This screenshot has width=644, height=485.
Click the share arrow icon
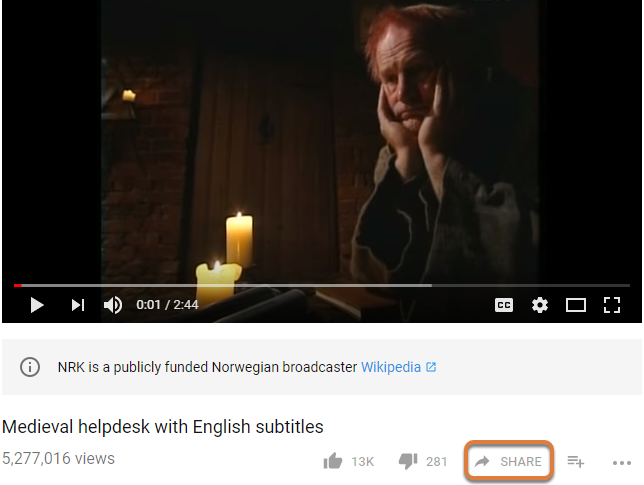pyautogui.click(x=482, y=461)
